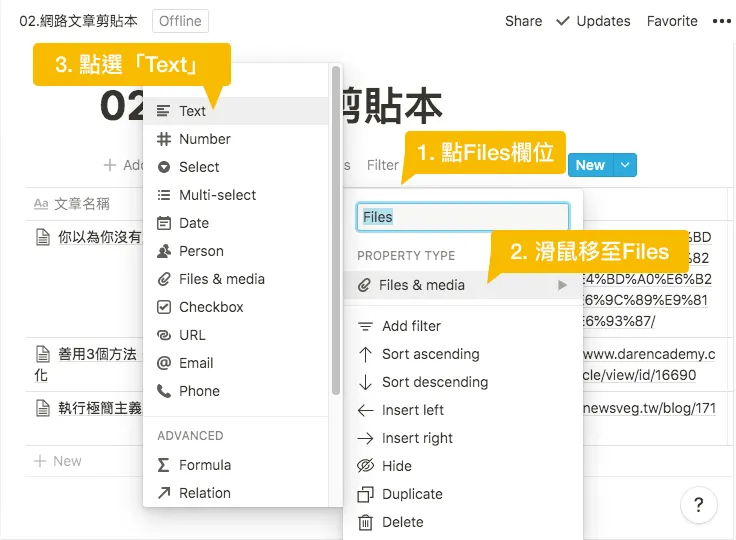This screenshot has height=540, width=736.
Task: Choose the Email property type
Action: 236,363
